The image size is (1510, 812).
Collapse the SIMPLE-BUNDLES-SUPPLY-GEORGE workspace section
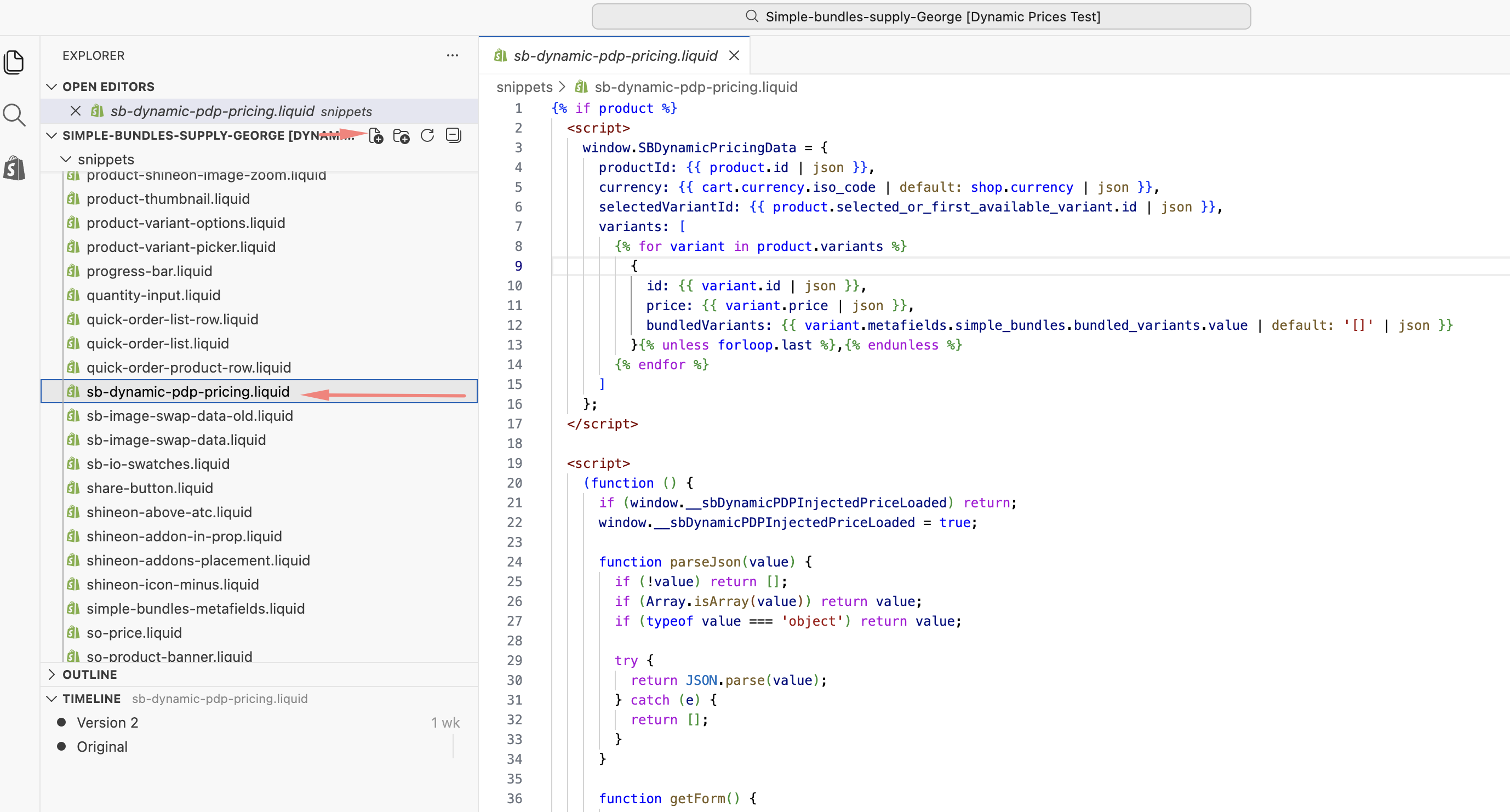pos(52,135)
